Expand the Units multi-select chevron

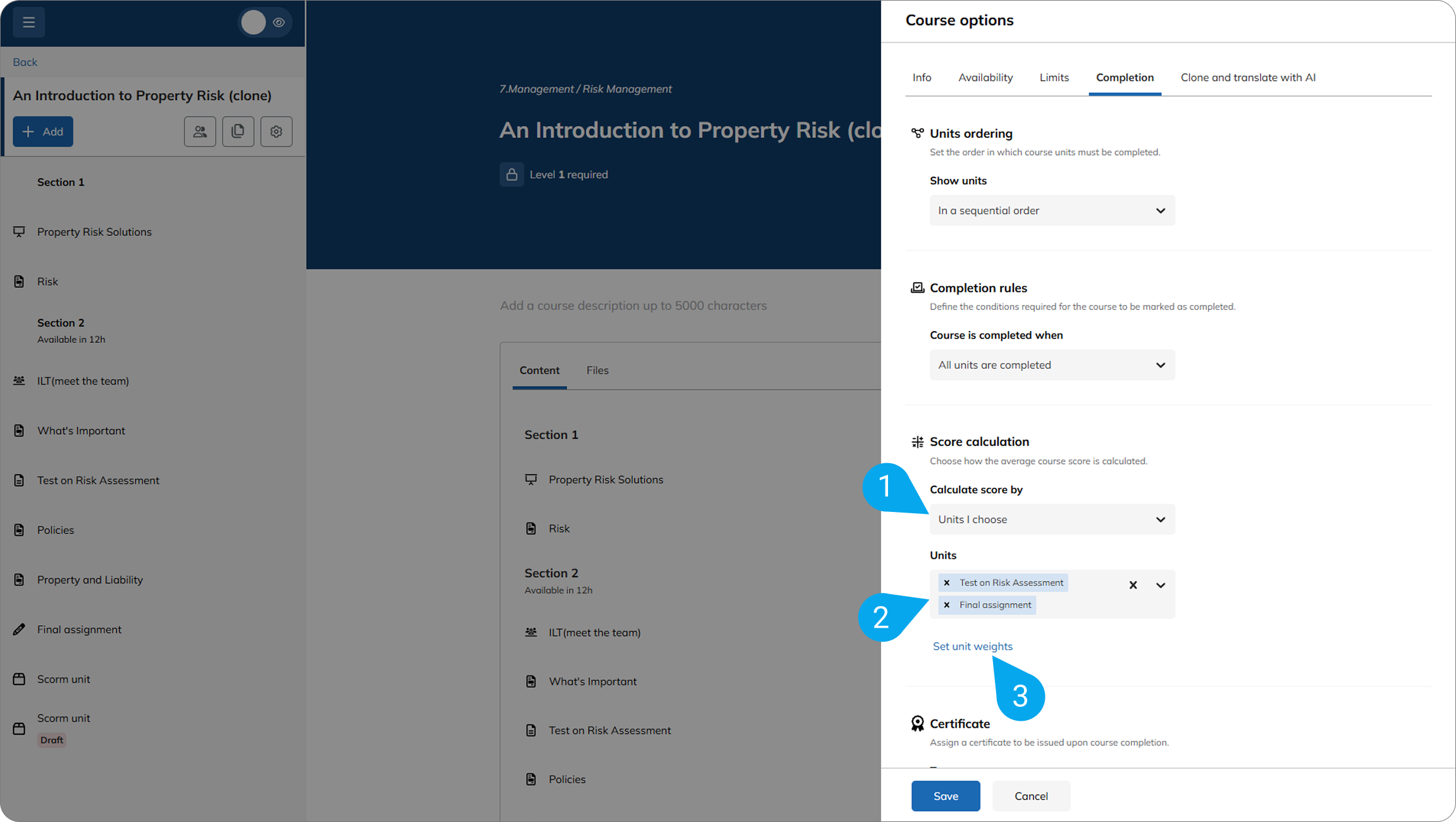1160,585
